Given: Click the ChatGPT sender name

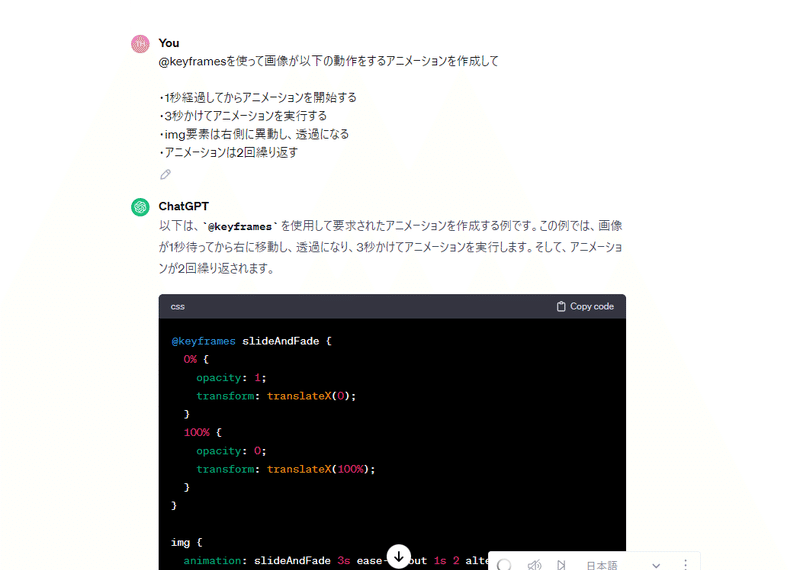Looking at the screenshot, I should tap(184, 206).
